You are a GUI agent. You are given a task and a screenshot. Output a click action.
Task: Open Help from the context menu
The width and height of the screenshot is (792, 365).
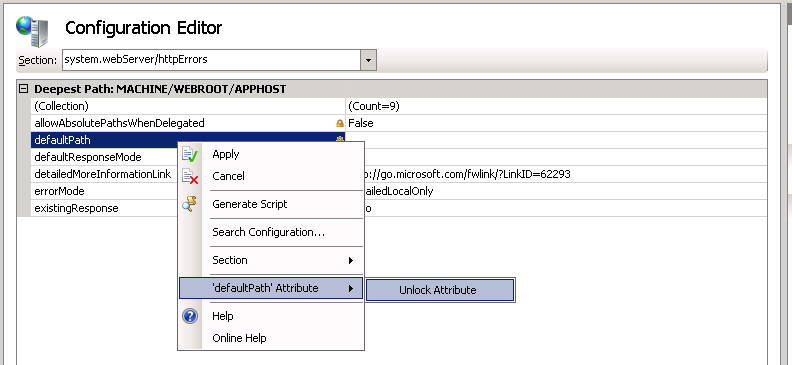[271, 316]
